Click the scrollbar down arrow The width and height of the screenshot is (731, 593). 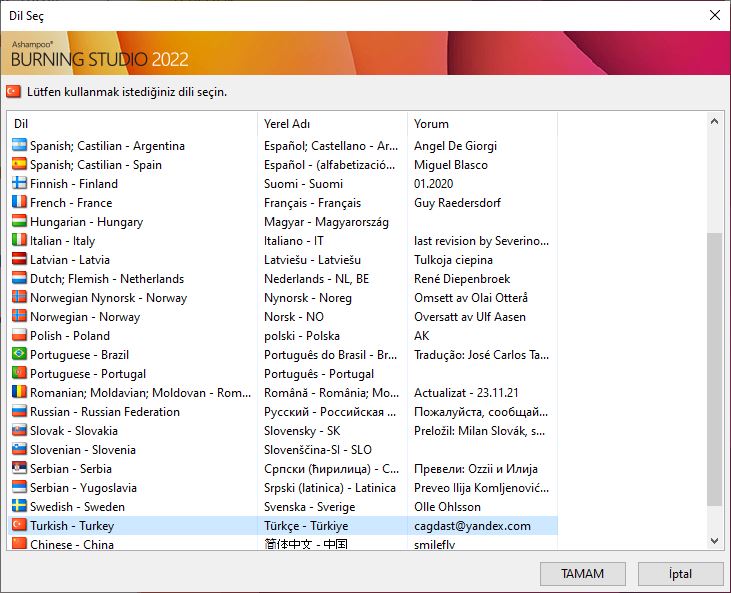point(714,541)
